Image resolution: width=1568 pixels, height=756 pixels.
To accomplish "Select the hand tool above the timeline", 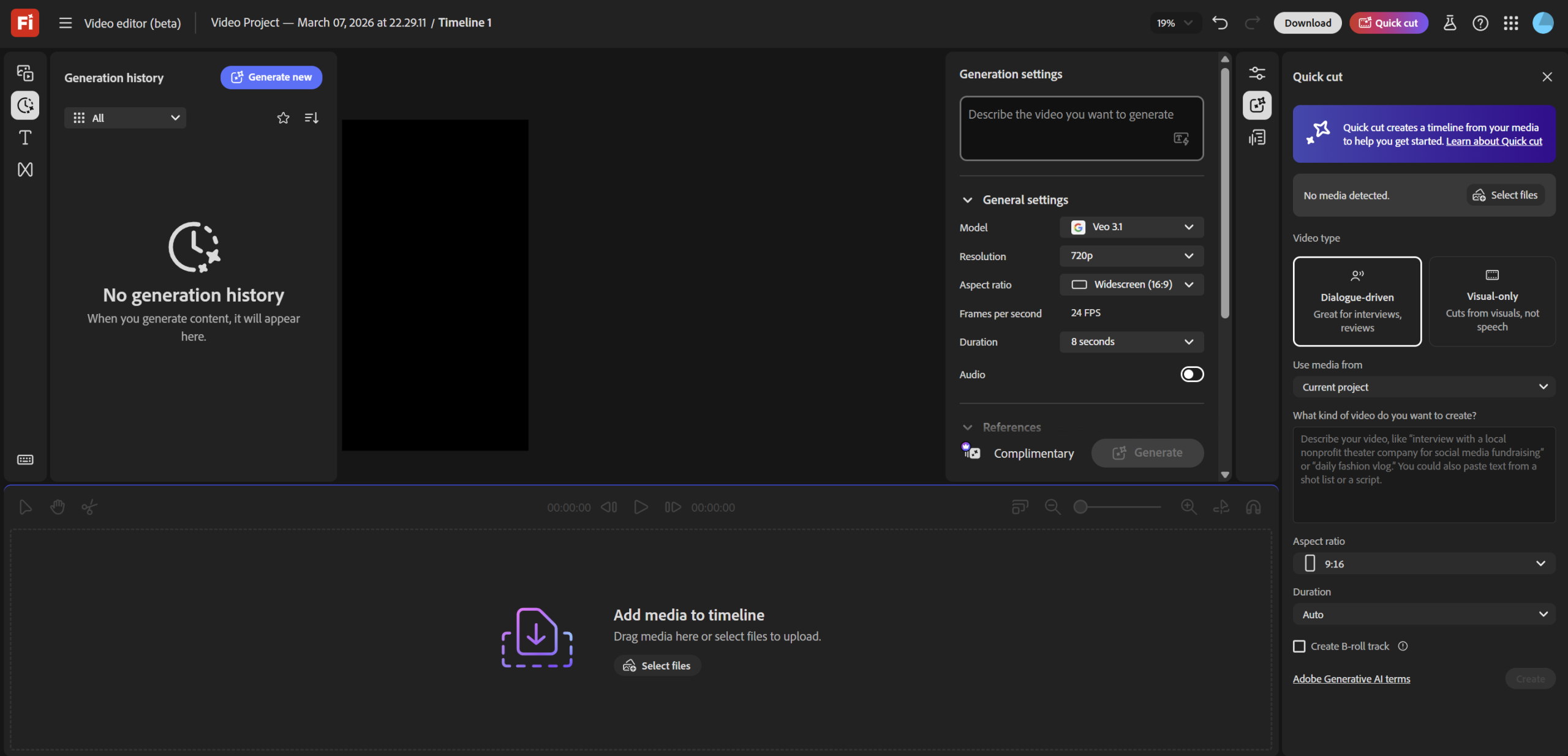I will point(57,507).
